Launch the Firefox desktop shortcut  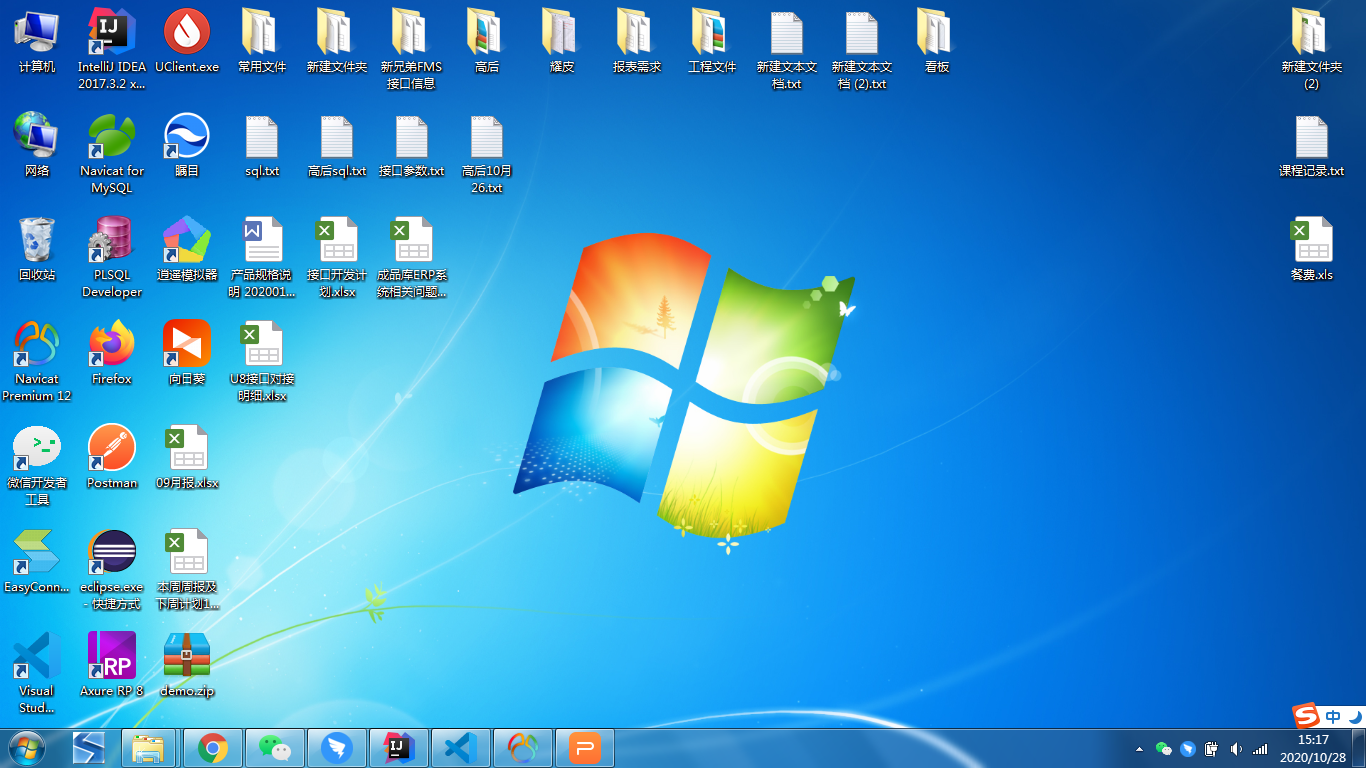tap(112, 354)
